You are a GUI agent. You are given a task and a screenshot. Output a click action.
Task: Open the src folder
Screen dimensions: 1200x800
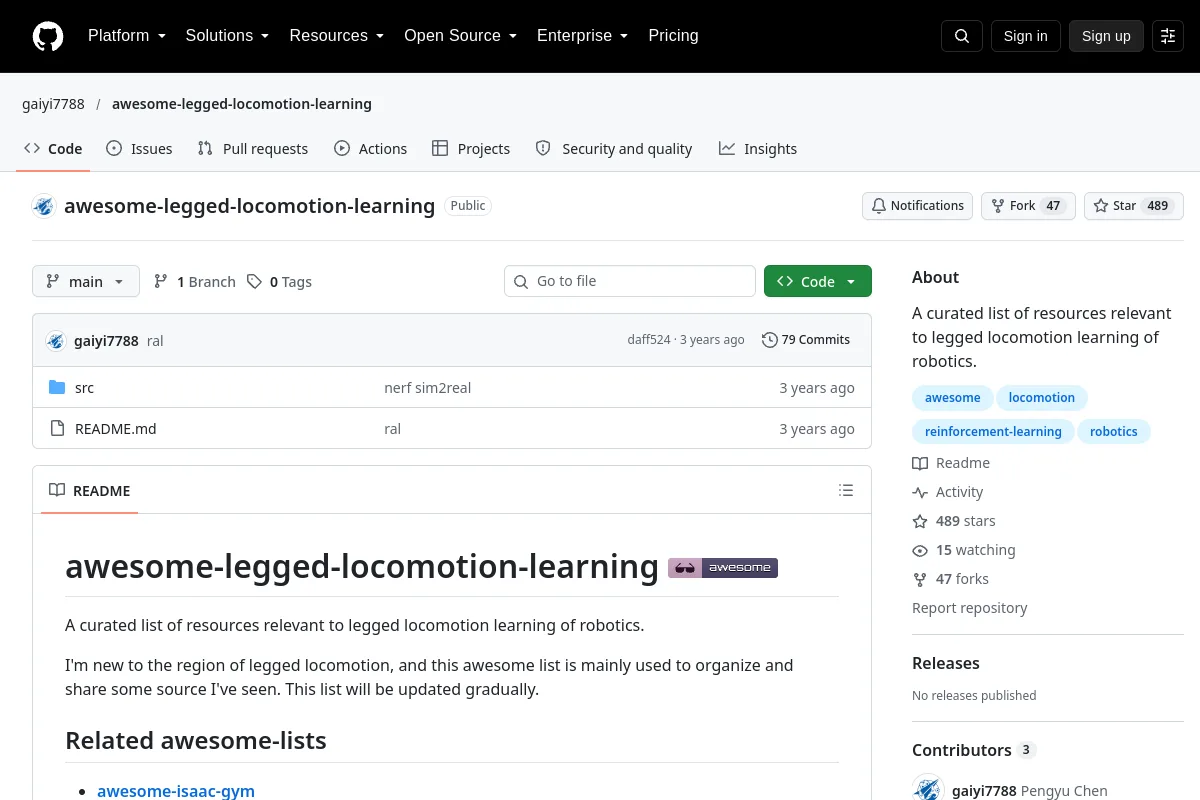point(84,388)
